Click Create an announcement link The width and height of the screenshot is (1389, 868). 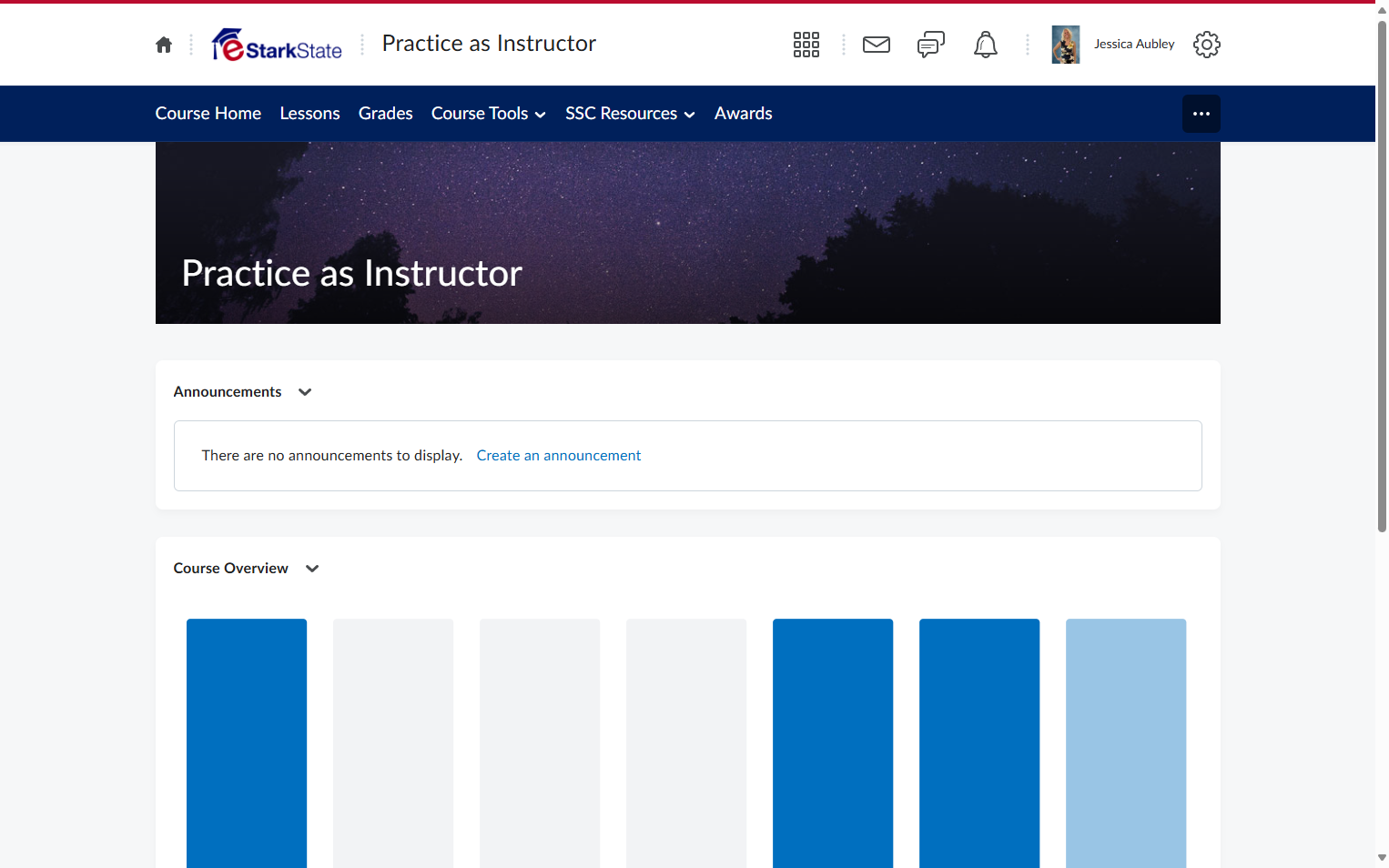click(559, 456)
